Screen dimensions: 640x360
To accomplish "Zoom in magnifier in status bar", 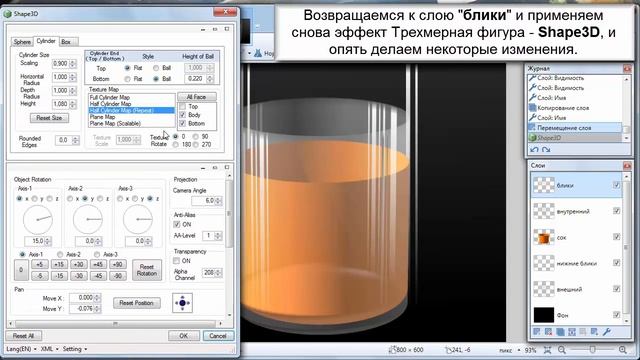I will tap(622, 350).
